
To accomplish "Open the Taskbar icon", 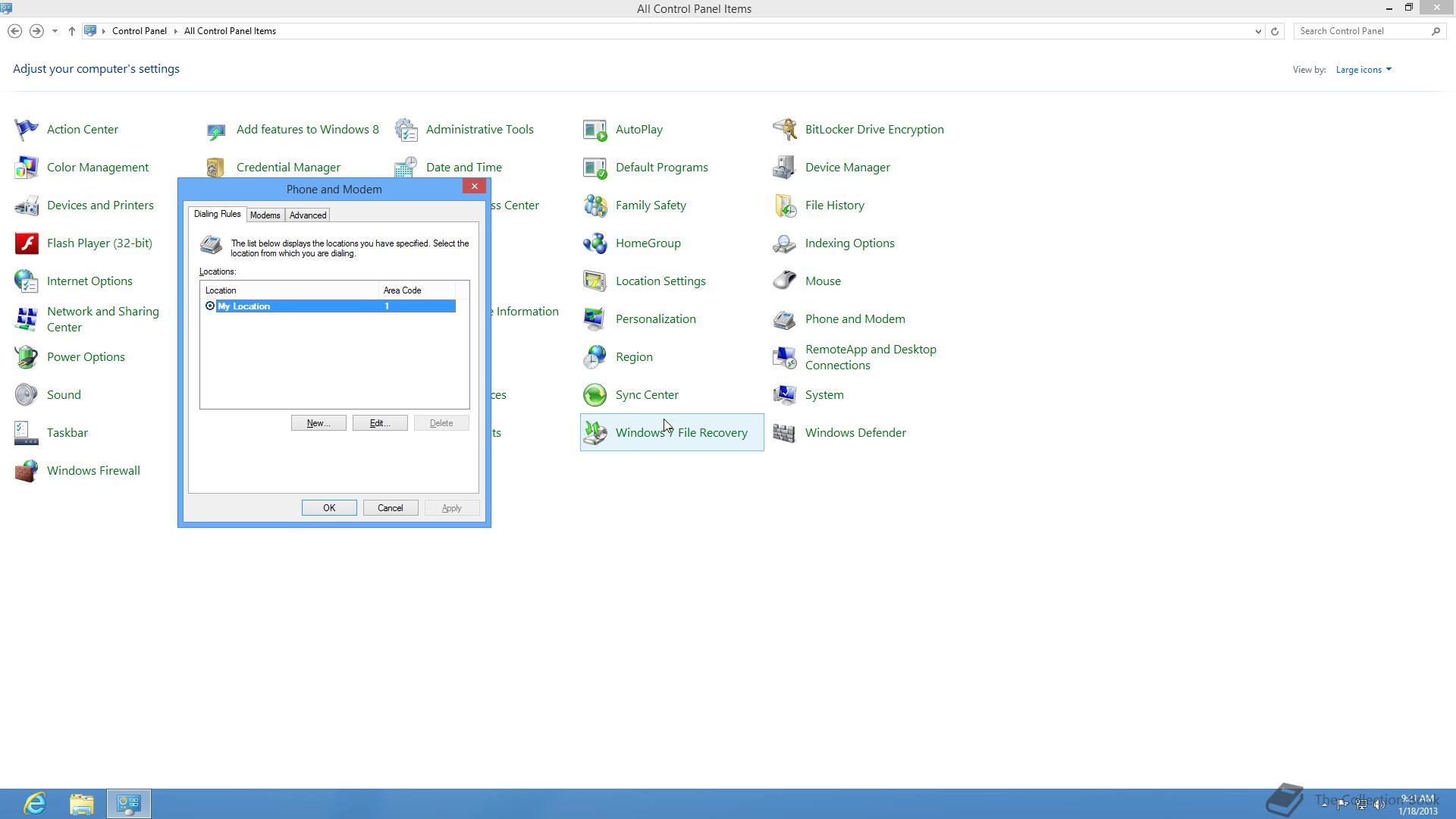I will click(x=27, y=433).
